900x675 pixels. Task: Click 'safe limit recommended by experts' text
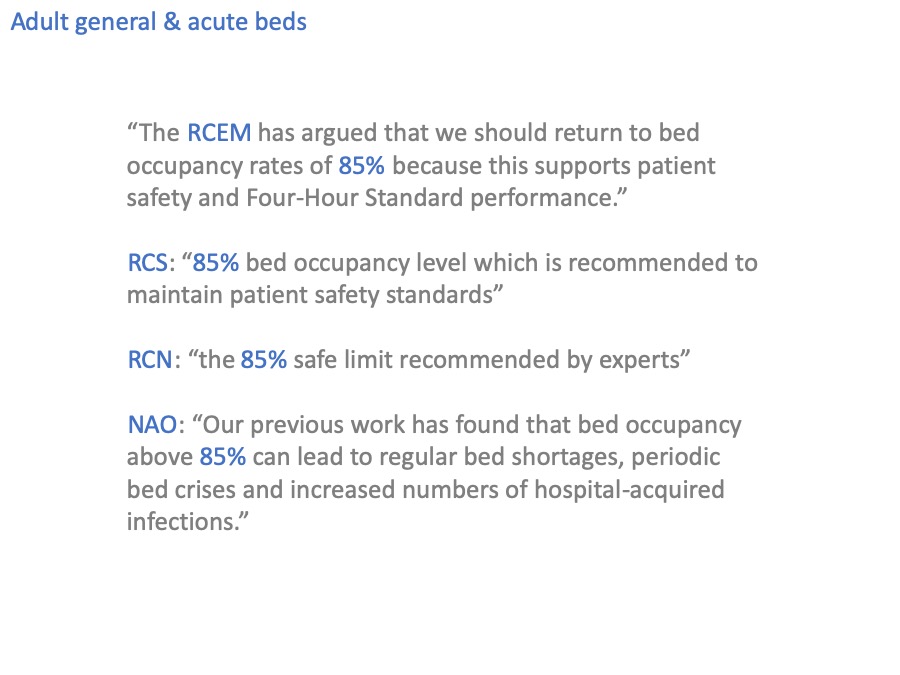(x=486, y=360)
